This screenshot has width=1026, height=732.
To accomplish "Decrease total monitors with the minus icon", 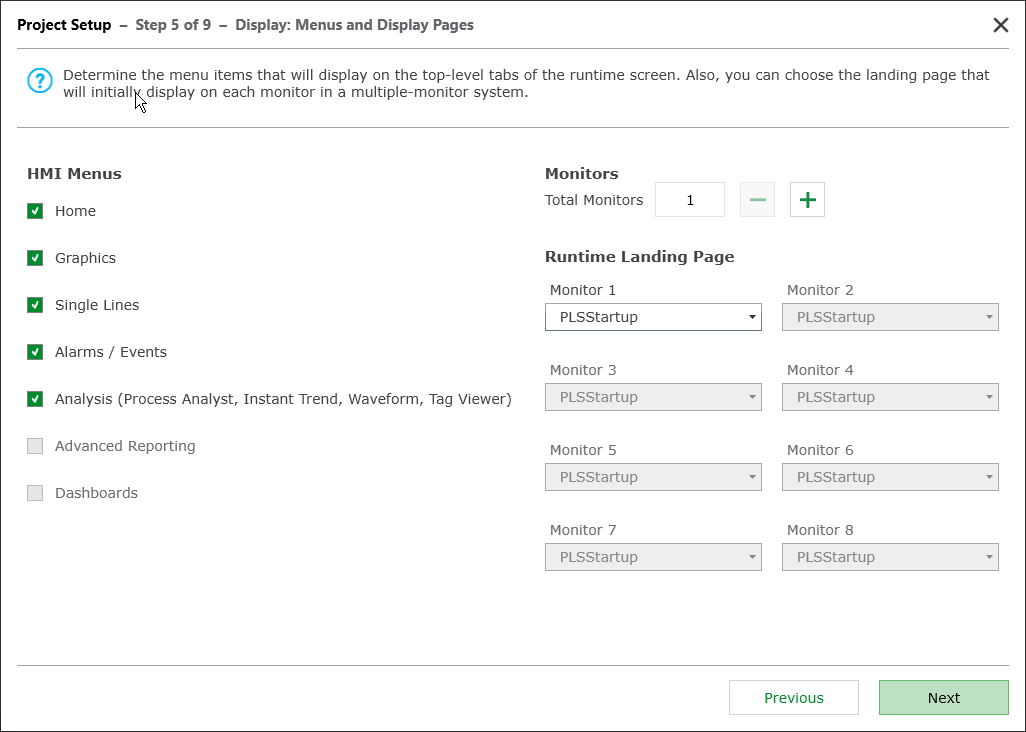I will (757, 200).
